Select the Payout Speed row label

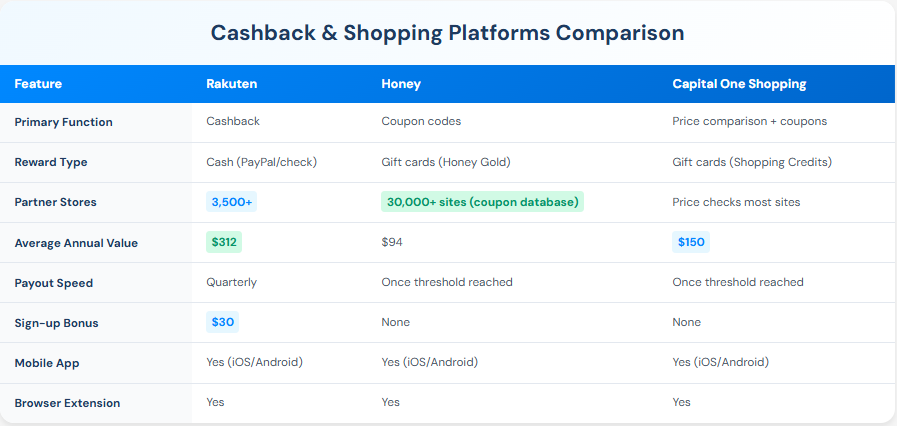click(54, 283)
